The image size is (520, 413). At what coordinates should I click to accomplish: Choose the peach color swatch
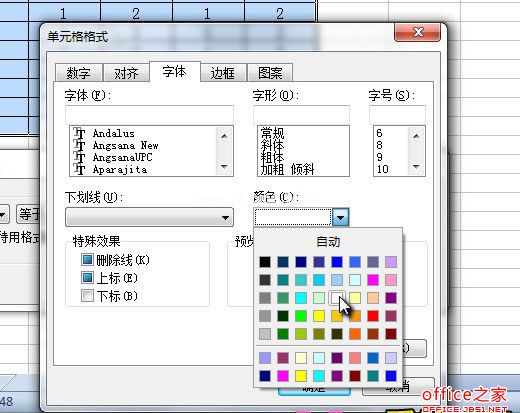[373, 298]
